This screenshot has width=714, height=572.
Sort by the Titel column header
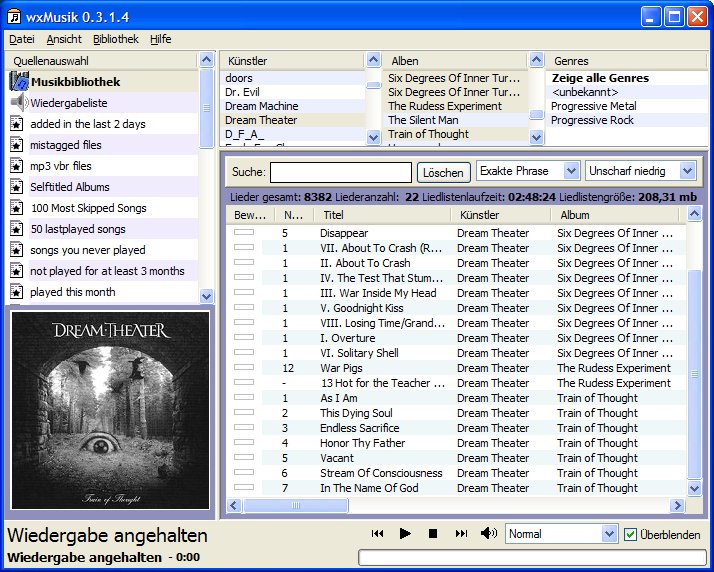pos(382,215)
